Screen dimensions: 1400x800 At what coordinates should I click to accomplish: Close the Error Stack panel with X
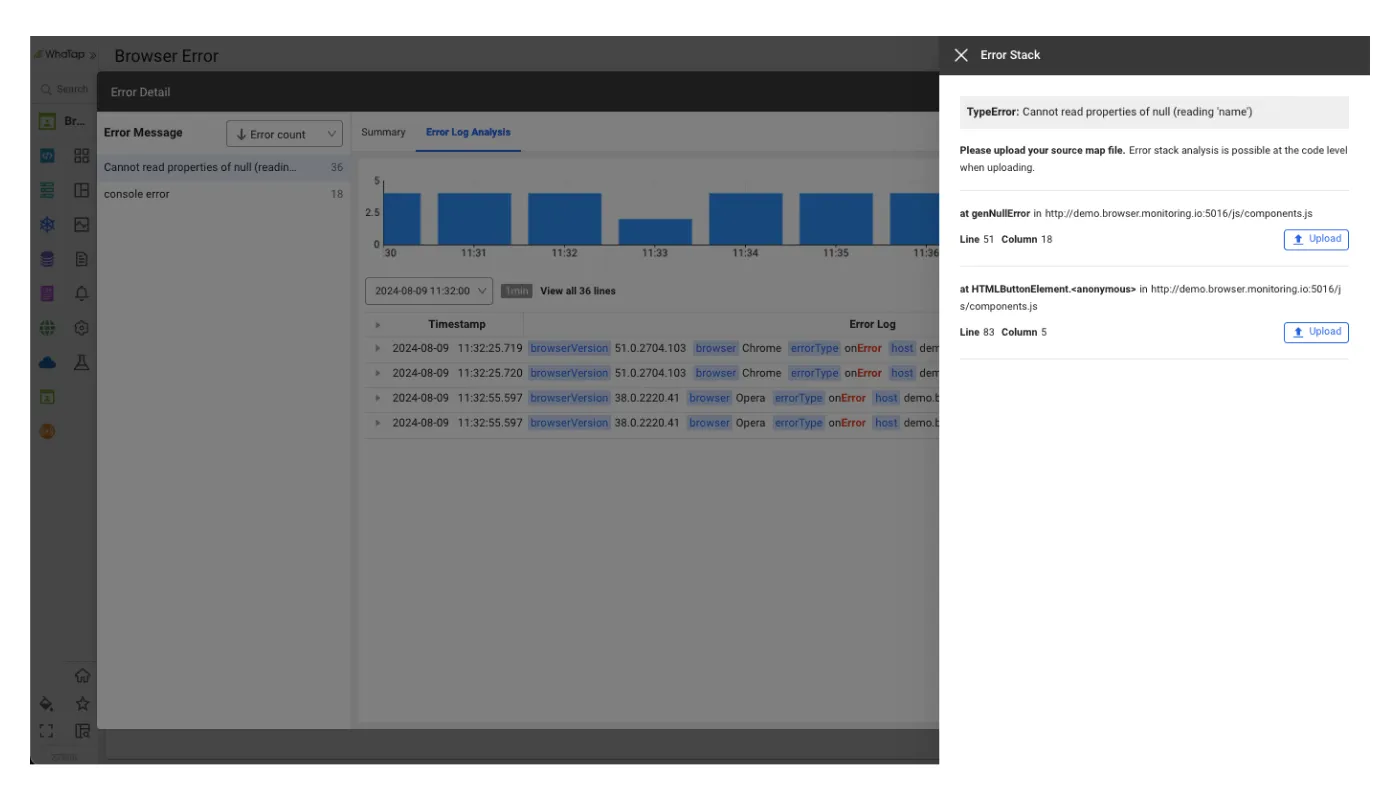961,55
